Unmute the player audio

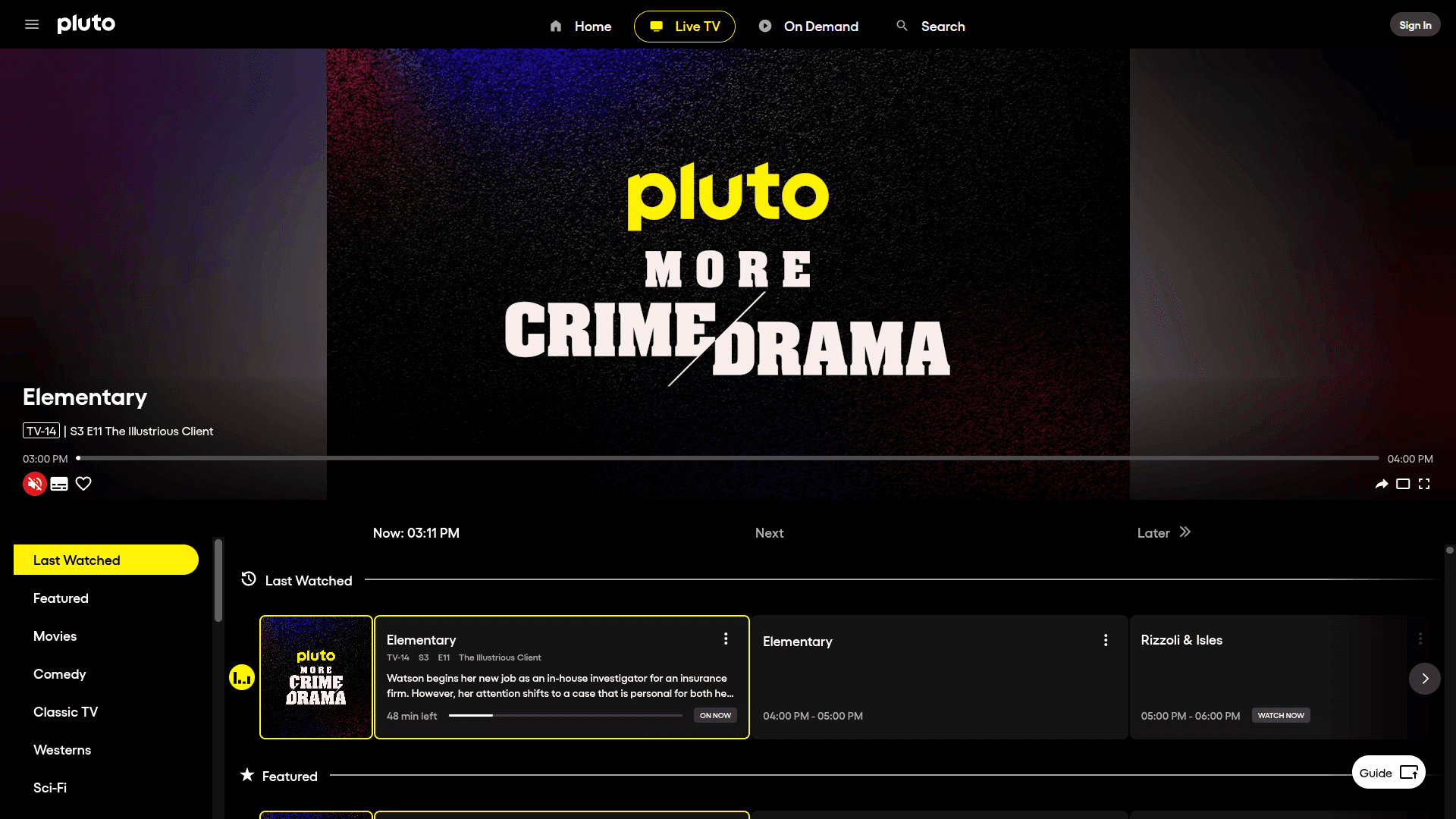point(35,484)
